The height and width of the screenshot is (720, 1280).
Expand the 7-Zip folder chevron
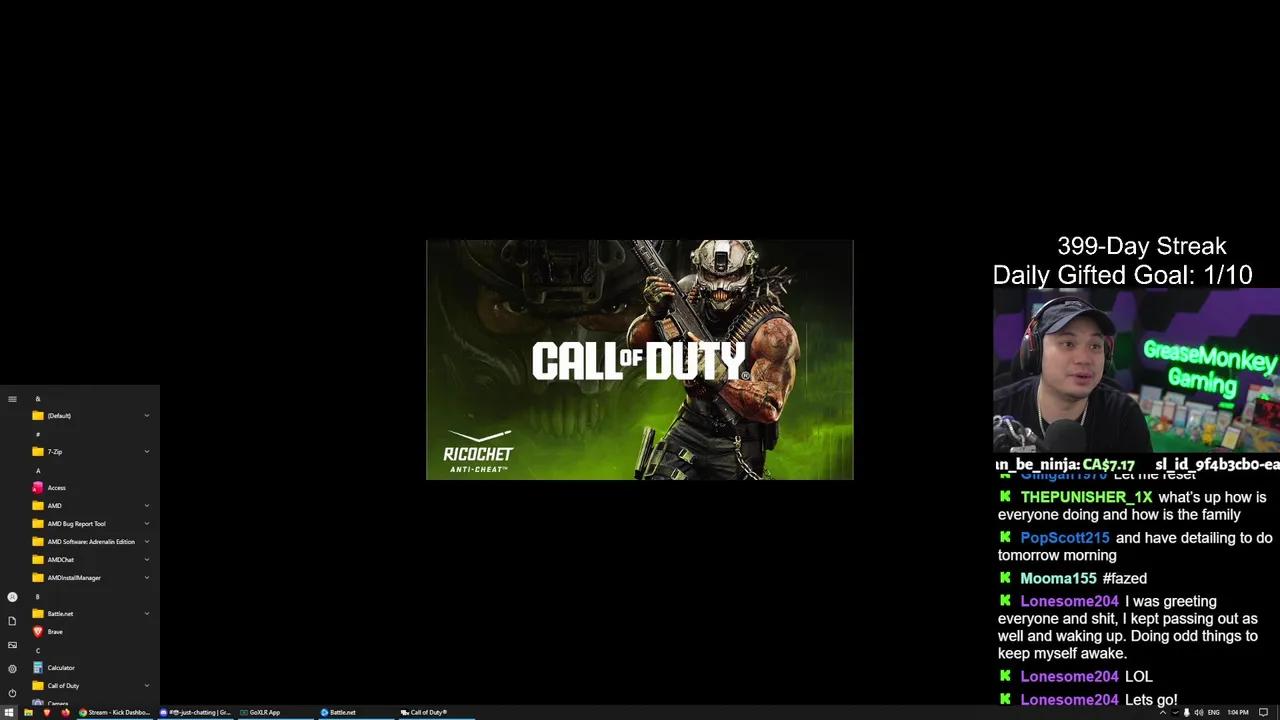146,452
